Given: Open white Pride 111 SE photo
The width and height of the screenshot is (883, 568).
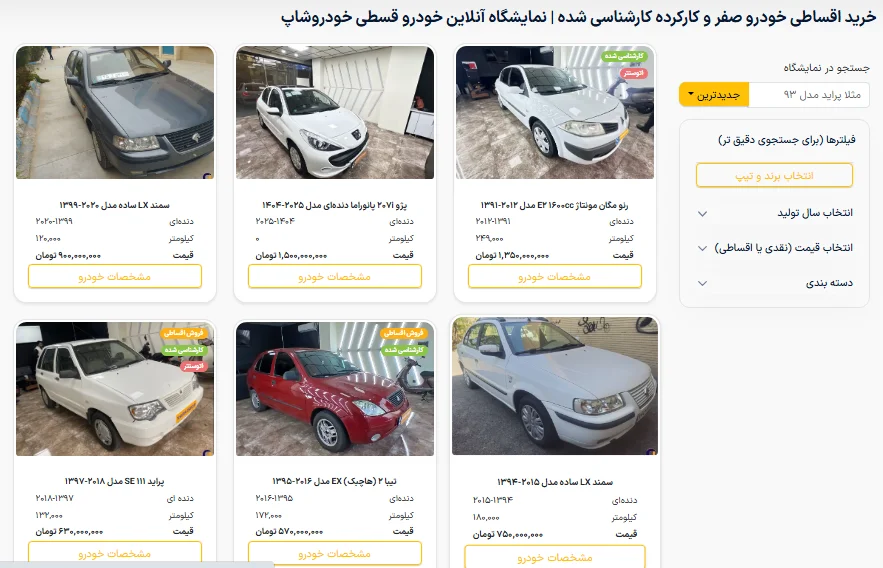Looking at the screenshot, I should 115,389.
